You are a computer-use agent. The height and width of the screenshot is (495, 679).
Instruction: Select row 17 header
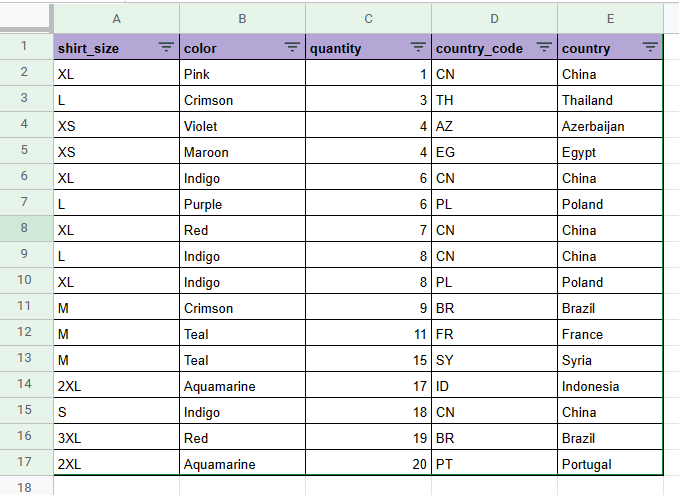tap(24, 462)
